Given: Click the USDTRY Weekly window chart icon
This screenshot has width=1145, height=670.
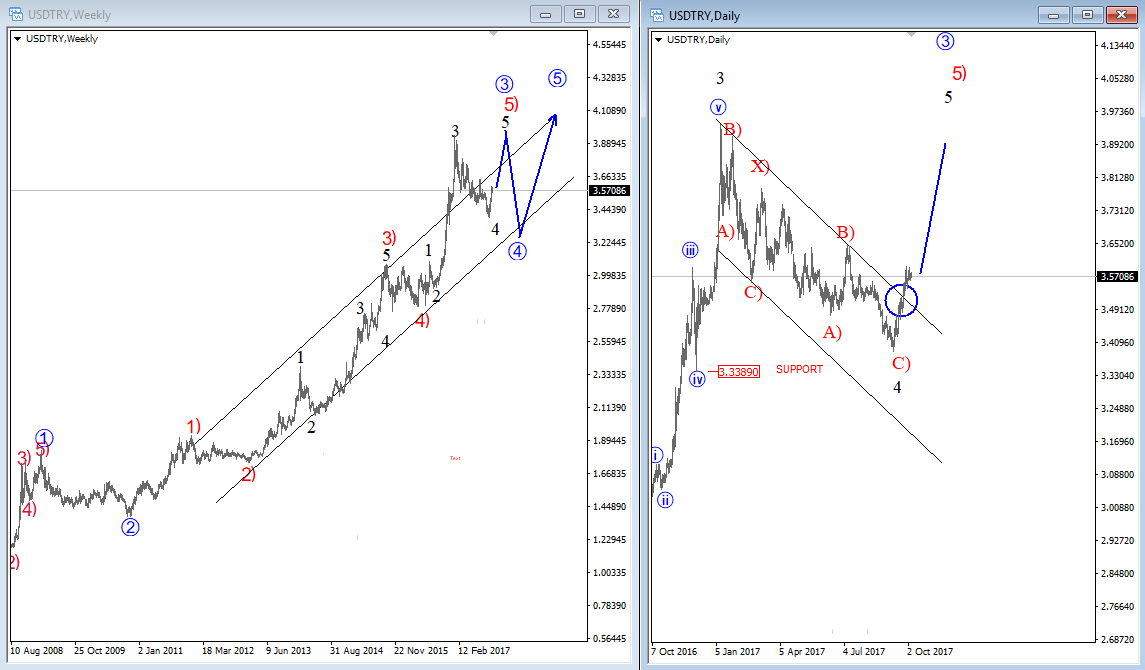Looking at the screenshot, I should (x=17, y=15).
